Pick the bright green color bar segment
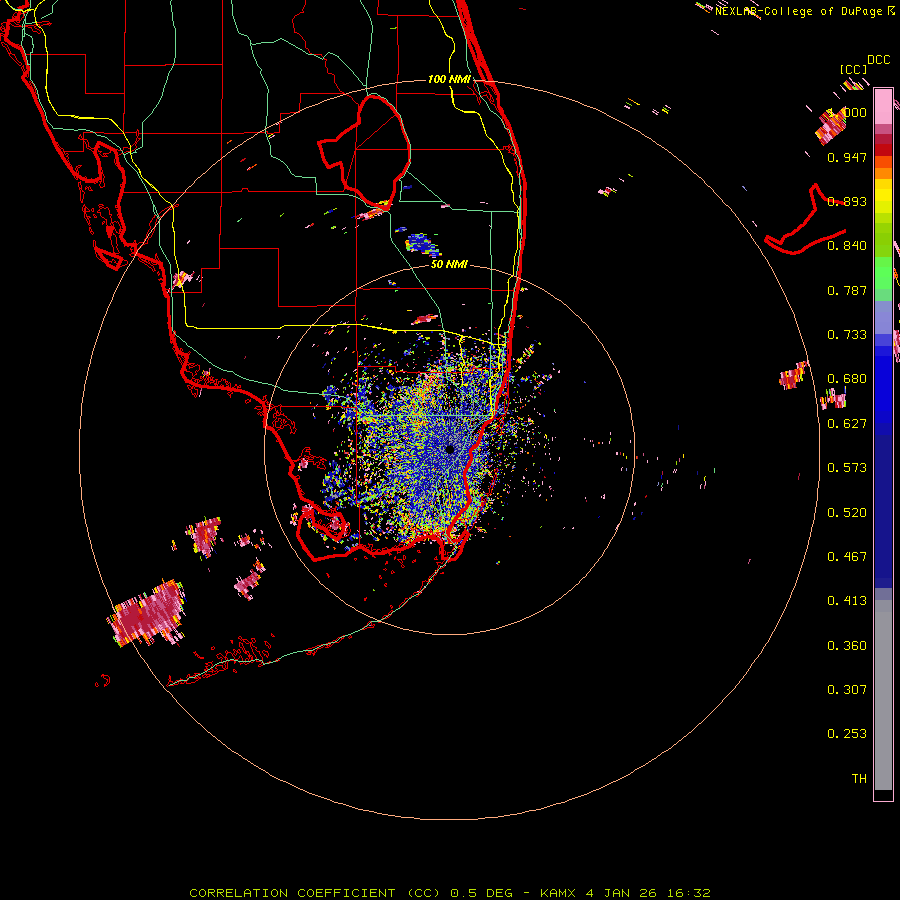Image resolution: width=900 pixels, height=900 pixels. [x=883, y=273]
